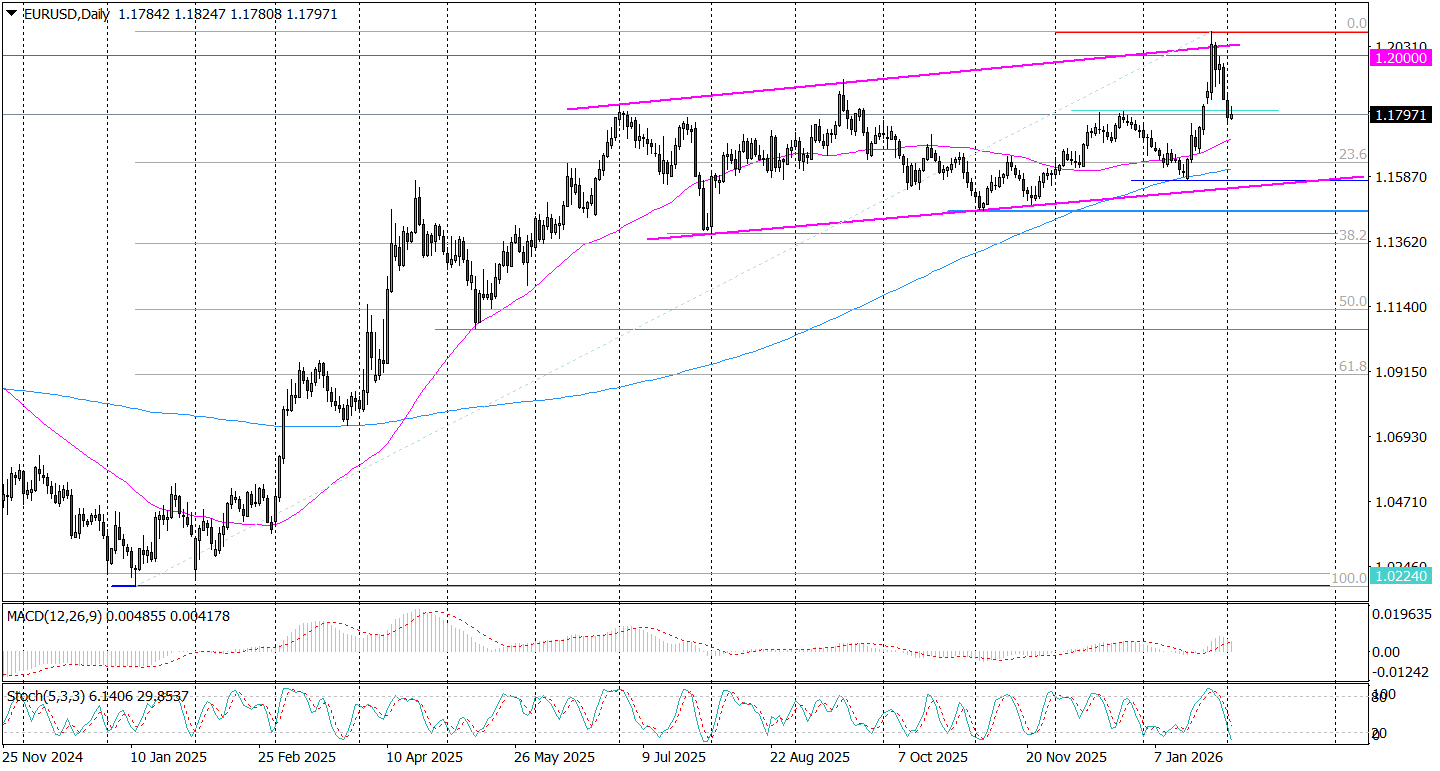Click the 25 Nov 2024 axis label
Viewport: 1440px width, 771px height.
pyautogui.click(x=42, y=758)
